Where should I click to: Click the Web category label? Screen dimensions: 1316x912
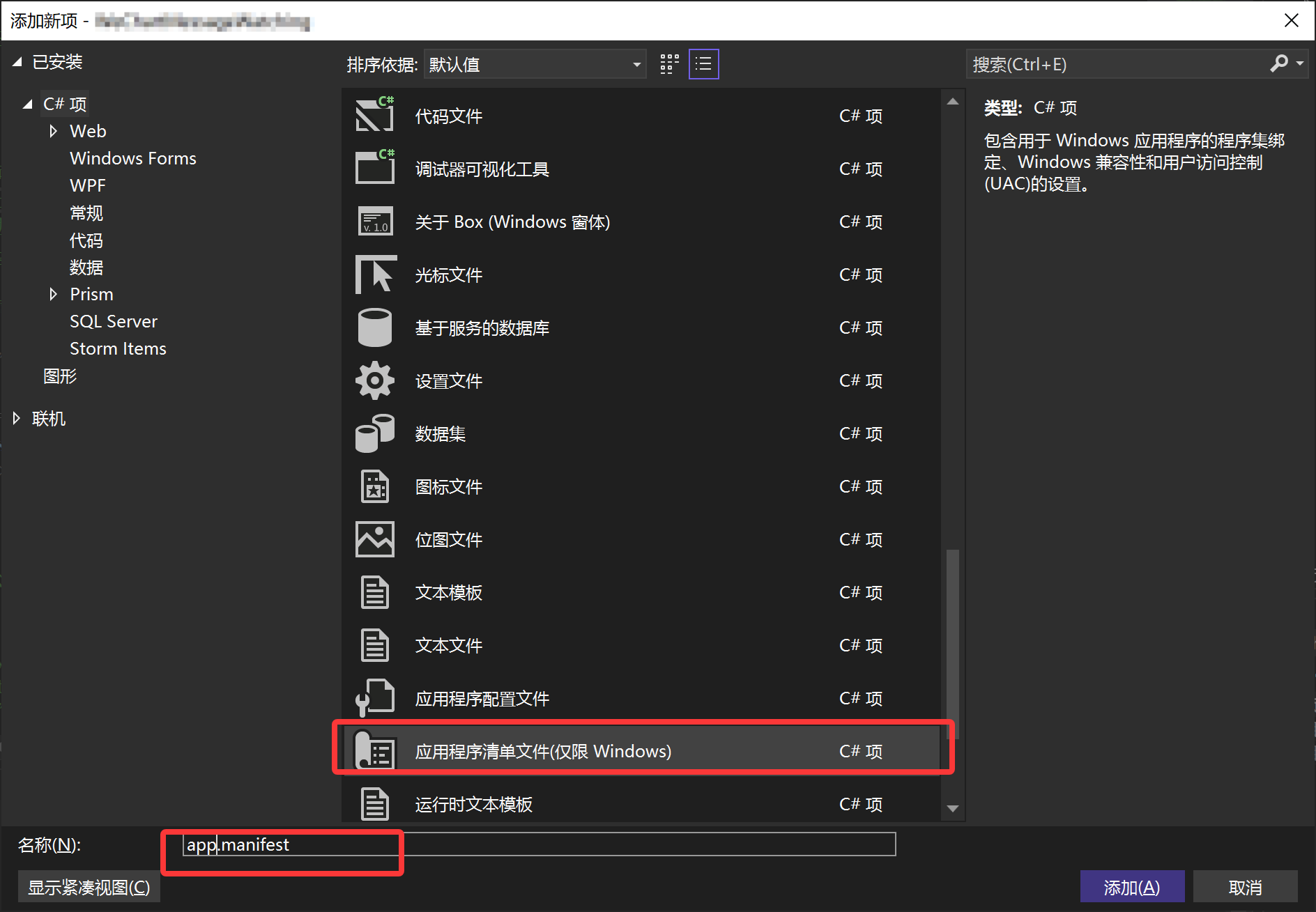(x=88, y=131)
